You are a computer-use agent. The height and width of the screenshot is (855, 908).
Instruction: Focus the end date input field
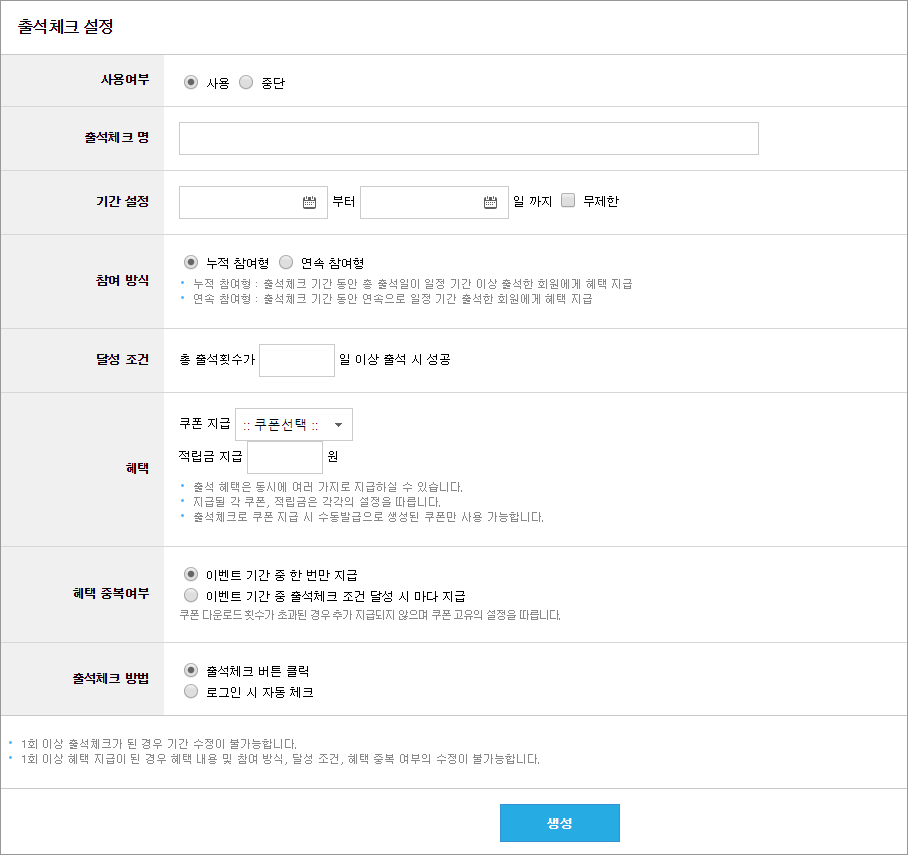coord(434,202)
